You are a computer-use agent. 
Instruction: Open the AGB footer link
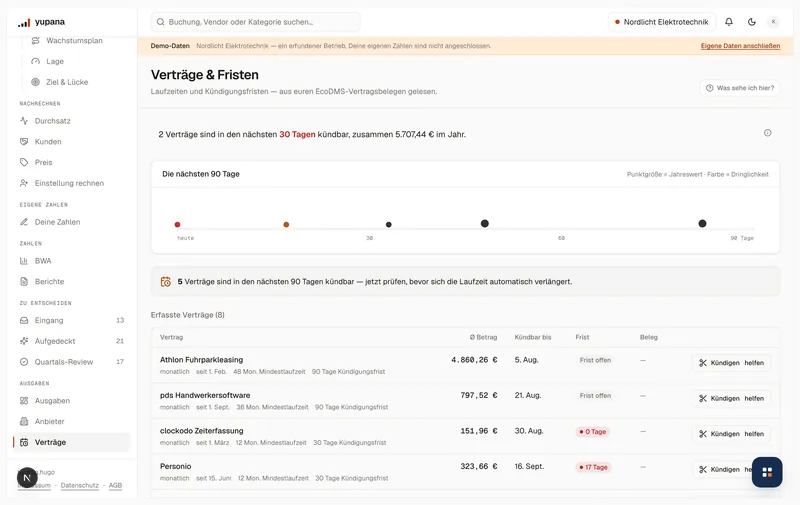coord(115,486)
